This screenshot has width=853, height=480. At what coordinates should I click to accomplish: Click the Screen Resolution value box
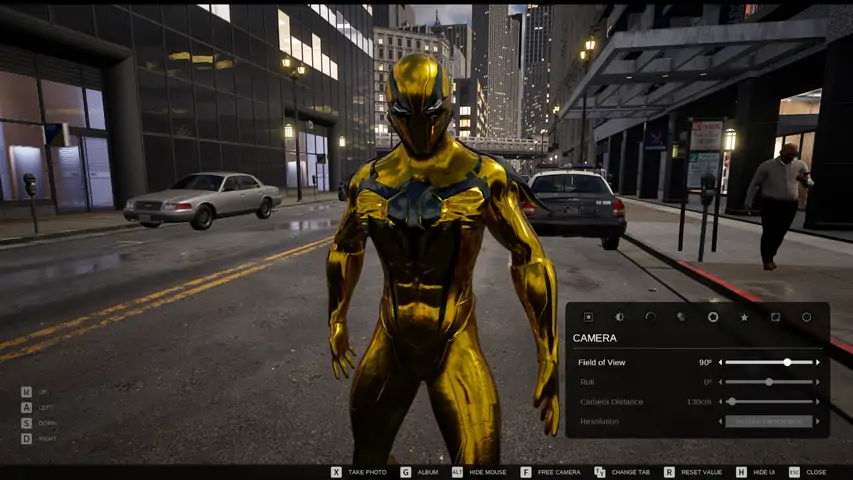769,421
